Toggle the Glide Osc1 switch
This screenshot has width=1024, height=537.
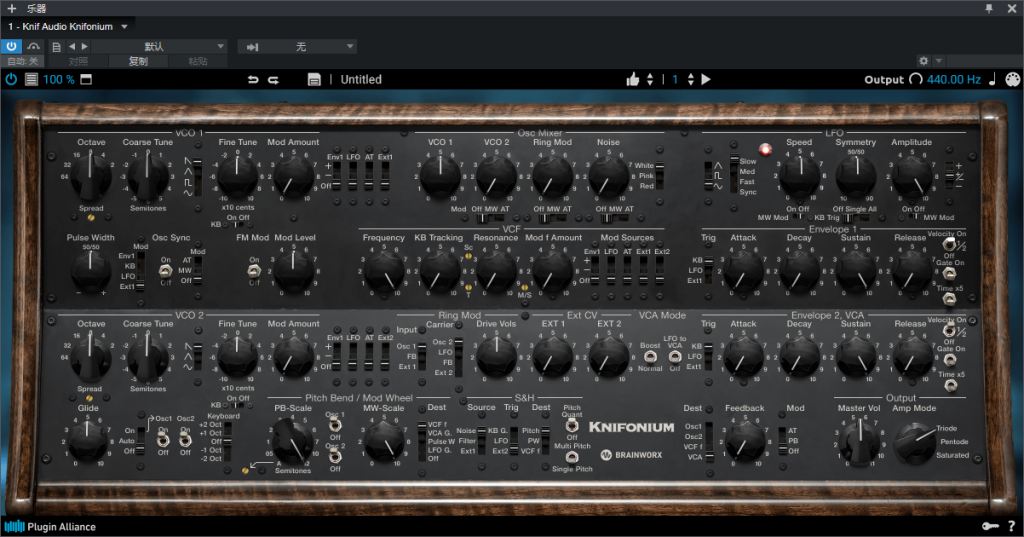click(x=163, y=440)
